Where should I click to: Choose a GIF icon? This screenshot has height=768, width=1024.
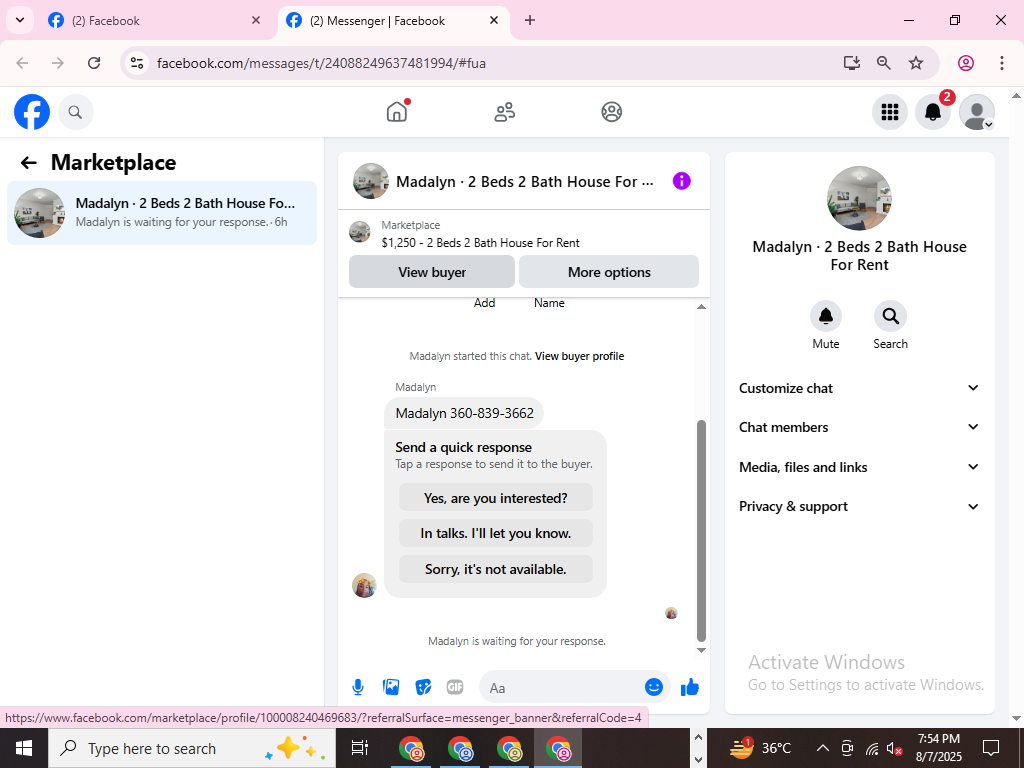point(455,687)
